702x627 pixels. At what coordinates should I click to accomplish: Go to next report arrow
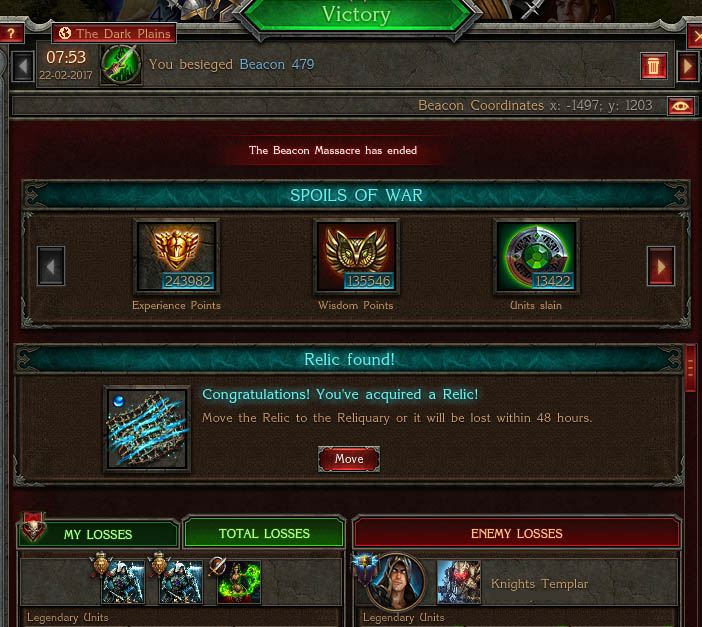click(x=687, y=66)
